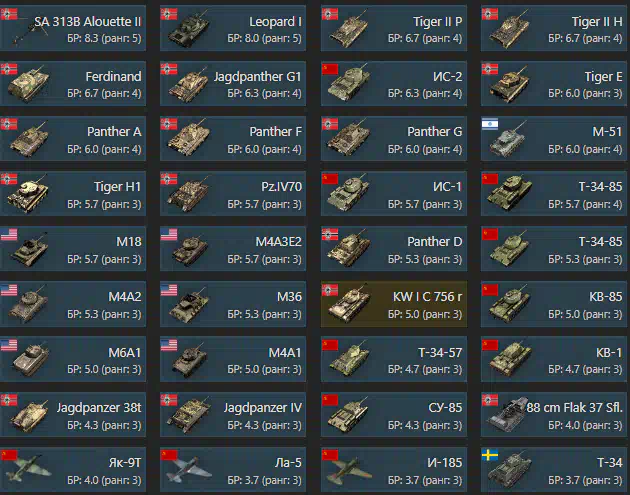Click the Swedish flag on the T-34 card
The height and width of the screenshot is (495, 630).
click(x=490, y=455)
